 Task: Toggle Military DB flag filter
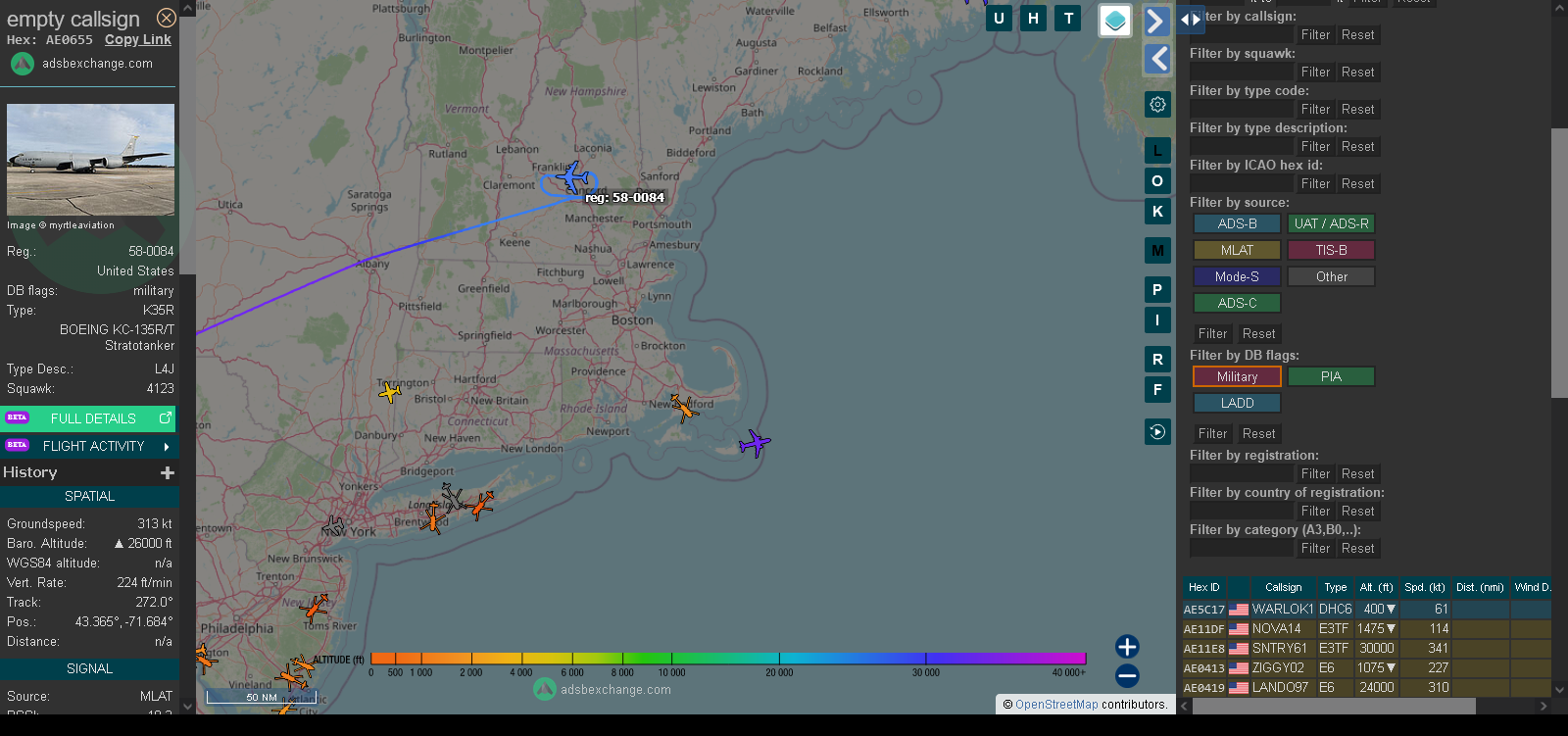(1237, 376)
